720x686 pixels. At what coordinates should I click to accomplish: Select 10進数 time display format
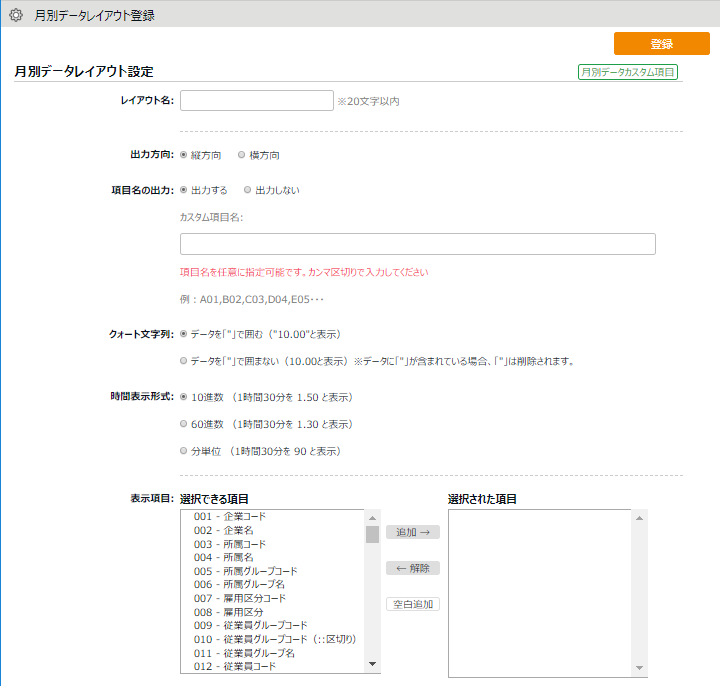pos(184,397)
